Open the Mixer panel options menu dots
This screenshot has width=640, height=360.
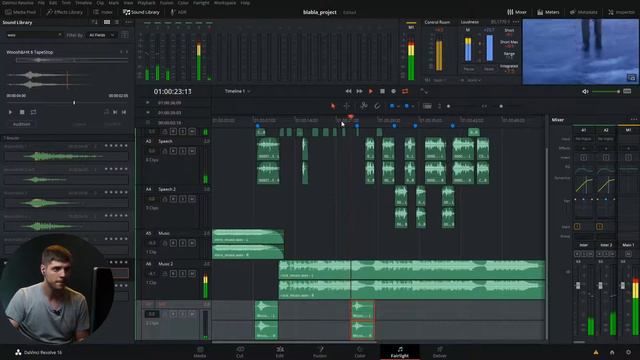(633, 120)
